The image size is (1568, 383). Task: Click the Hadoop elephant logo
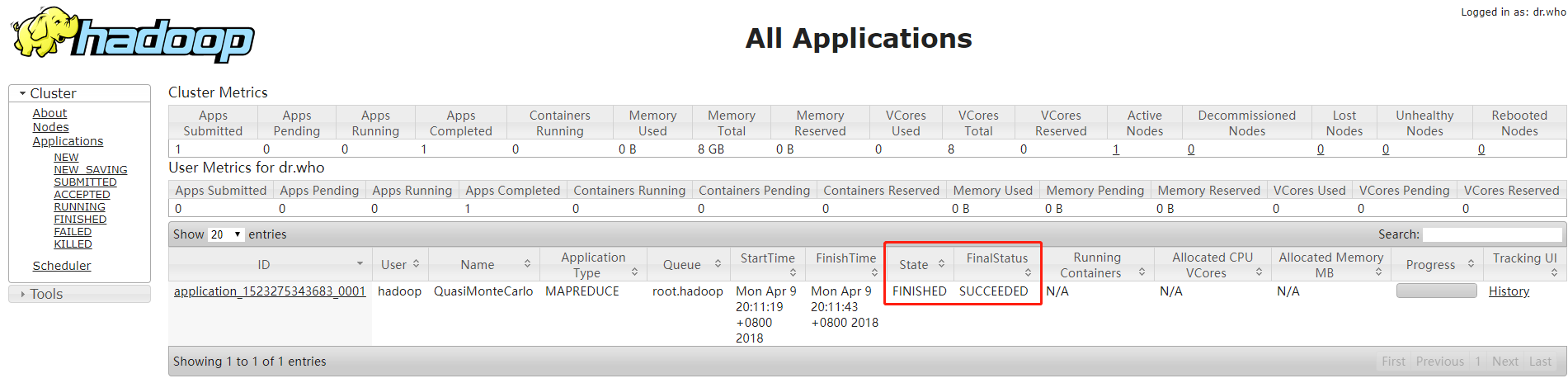pyautogui.click(x=132, y=35)
